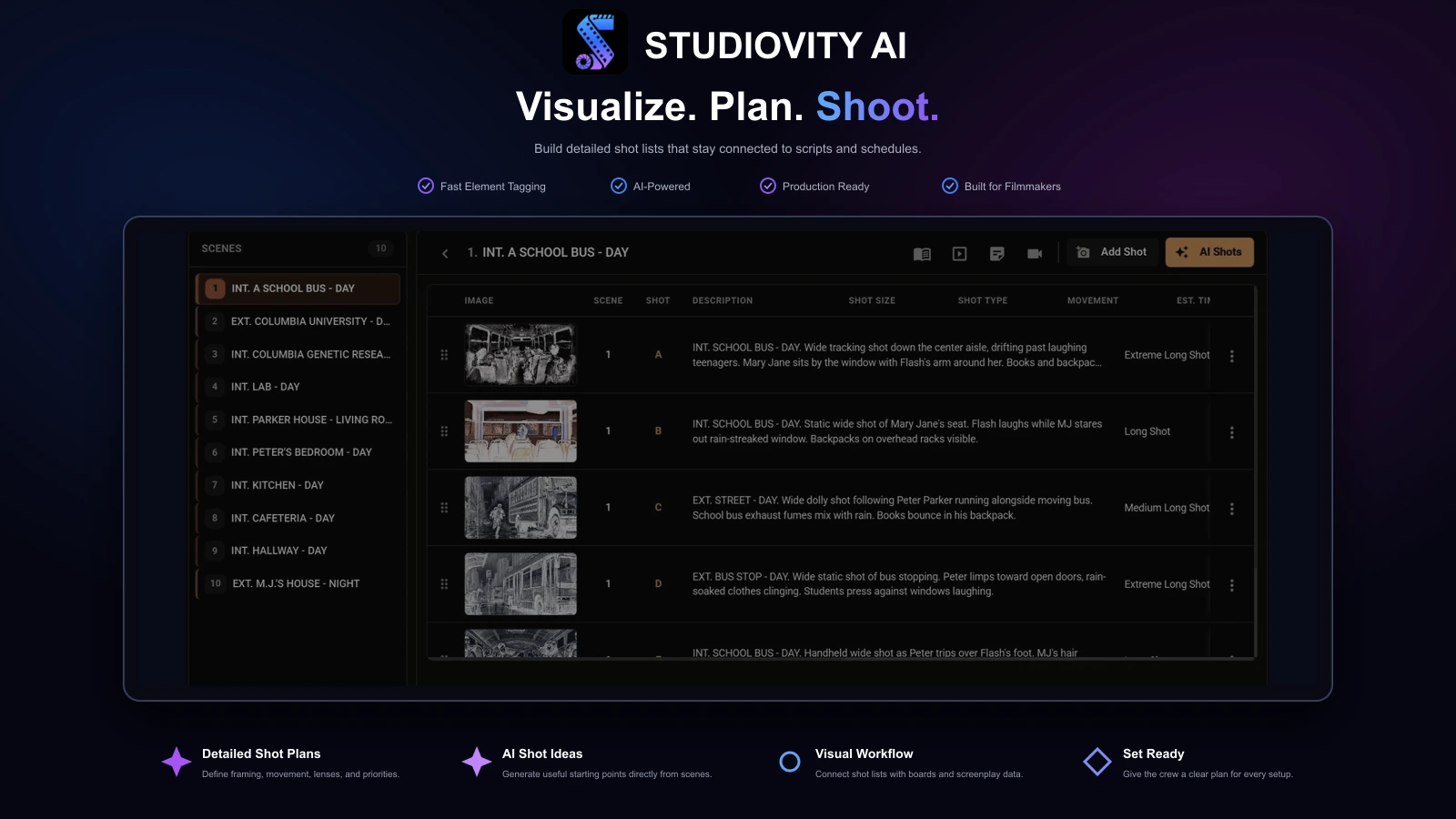Go back with the left chevron beside scene title
Image resolution: width=1456 pixels, height=819 pixels.
(x=445, y=254)
